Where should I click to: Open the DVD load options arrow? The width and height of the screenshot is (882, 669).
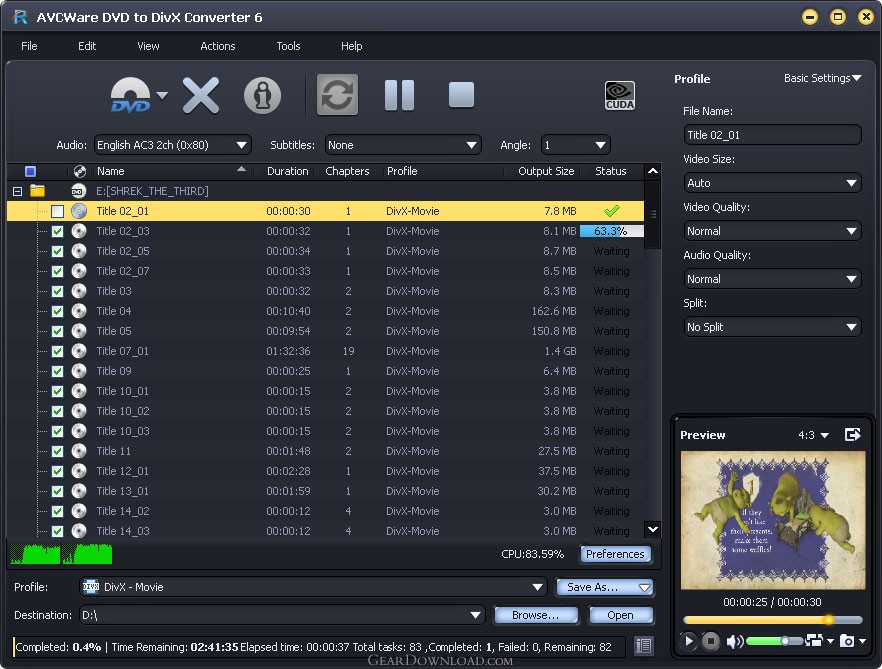(x=162, y=95)
